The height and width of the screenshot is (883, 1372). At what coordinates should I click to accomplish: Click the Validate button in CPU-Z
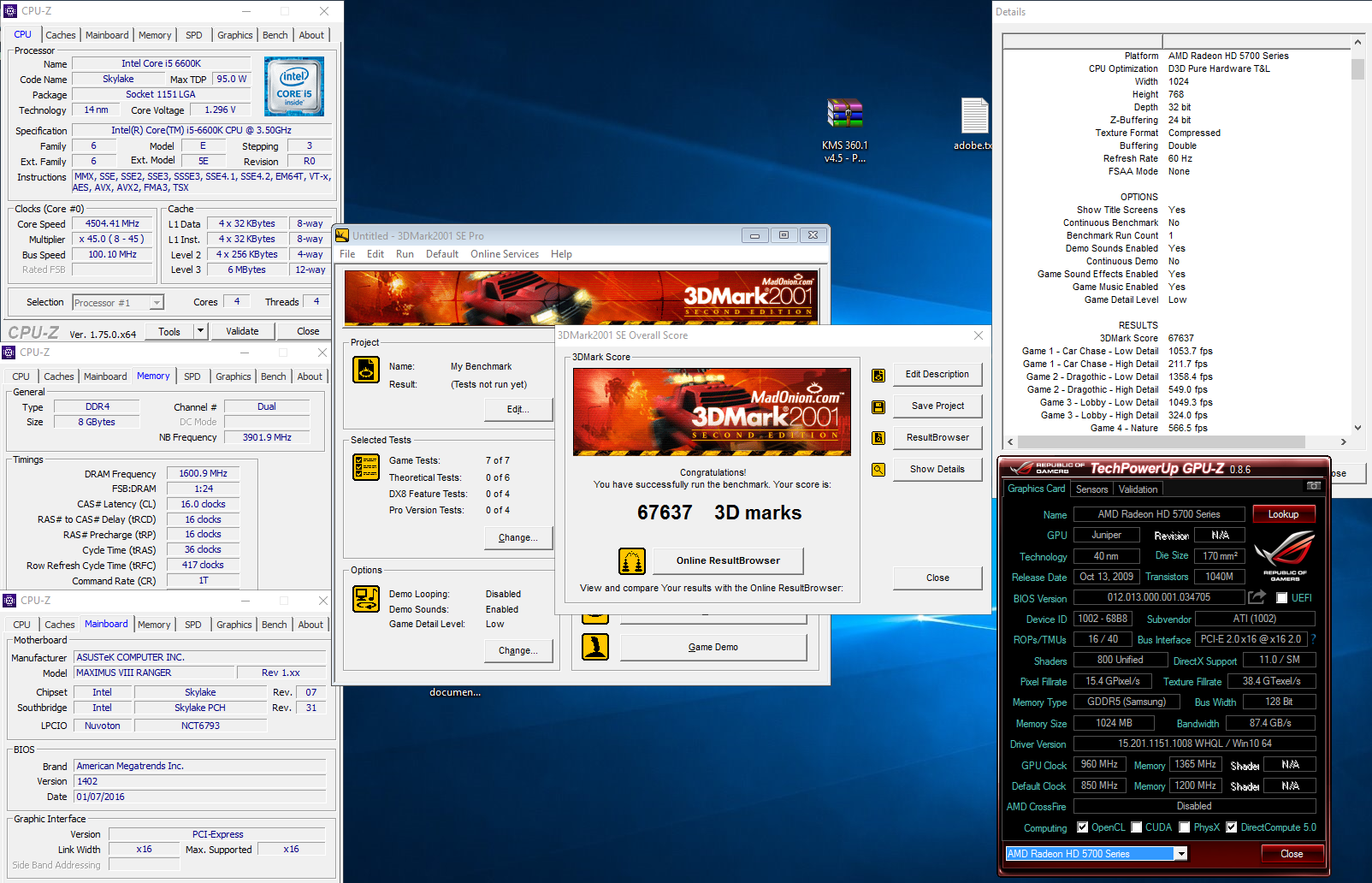click(243, 331)
